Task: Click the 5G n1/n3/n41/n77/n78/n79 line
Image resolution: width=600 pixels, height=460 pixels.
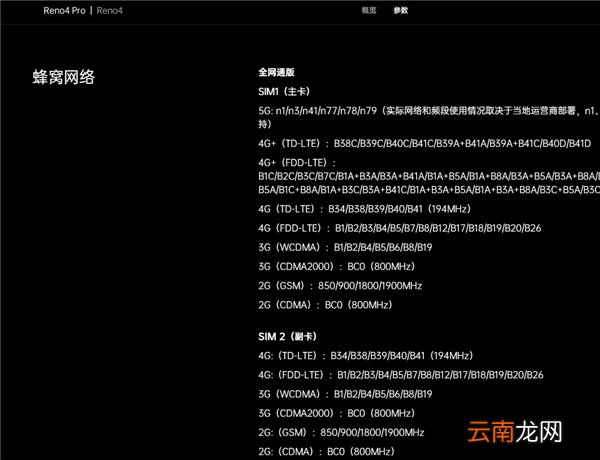Action: pyautogui.click(x=429, y=111)
